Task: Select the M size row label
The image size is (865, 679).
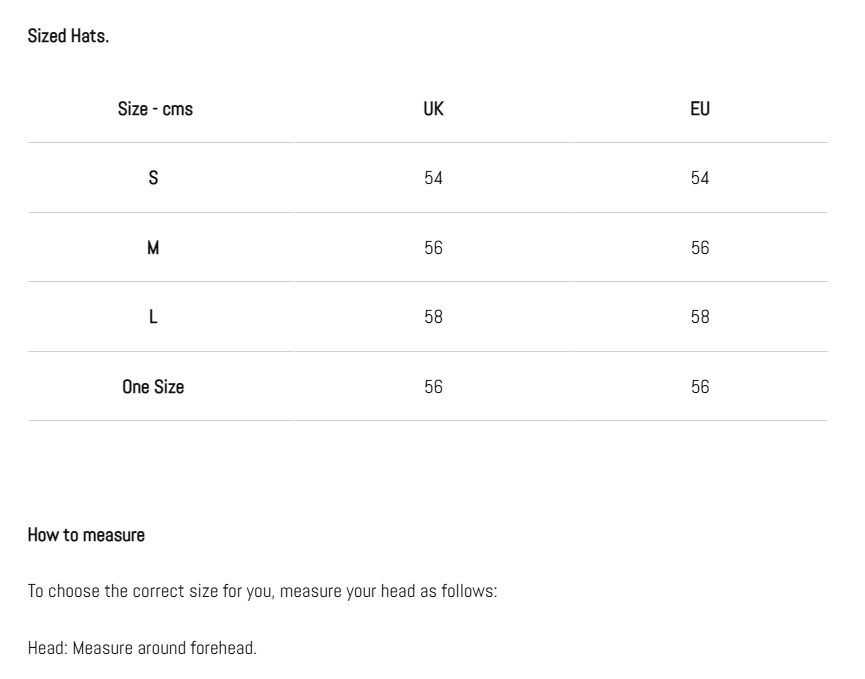Action: point(153,248)
